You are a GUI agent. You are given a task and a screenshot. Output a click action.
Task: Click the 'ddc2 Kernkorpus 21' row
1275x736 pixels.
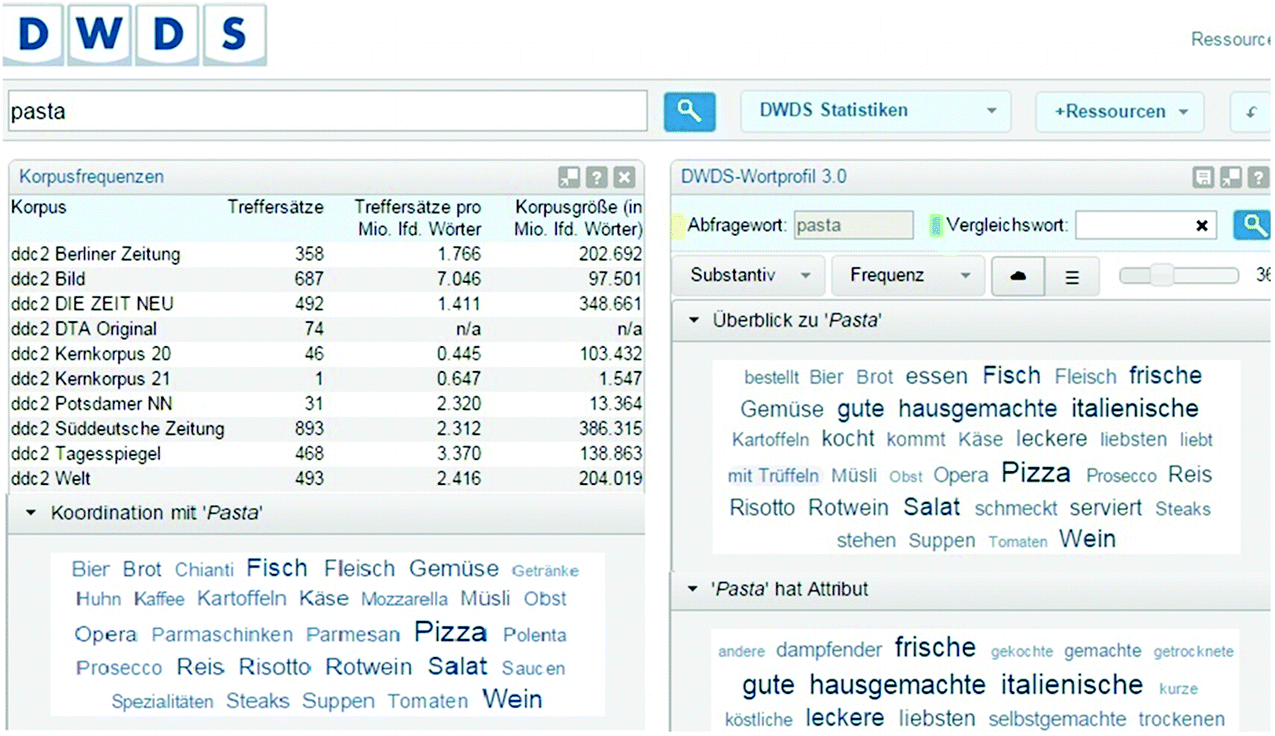pos(326,379)
